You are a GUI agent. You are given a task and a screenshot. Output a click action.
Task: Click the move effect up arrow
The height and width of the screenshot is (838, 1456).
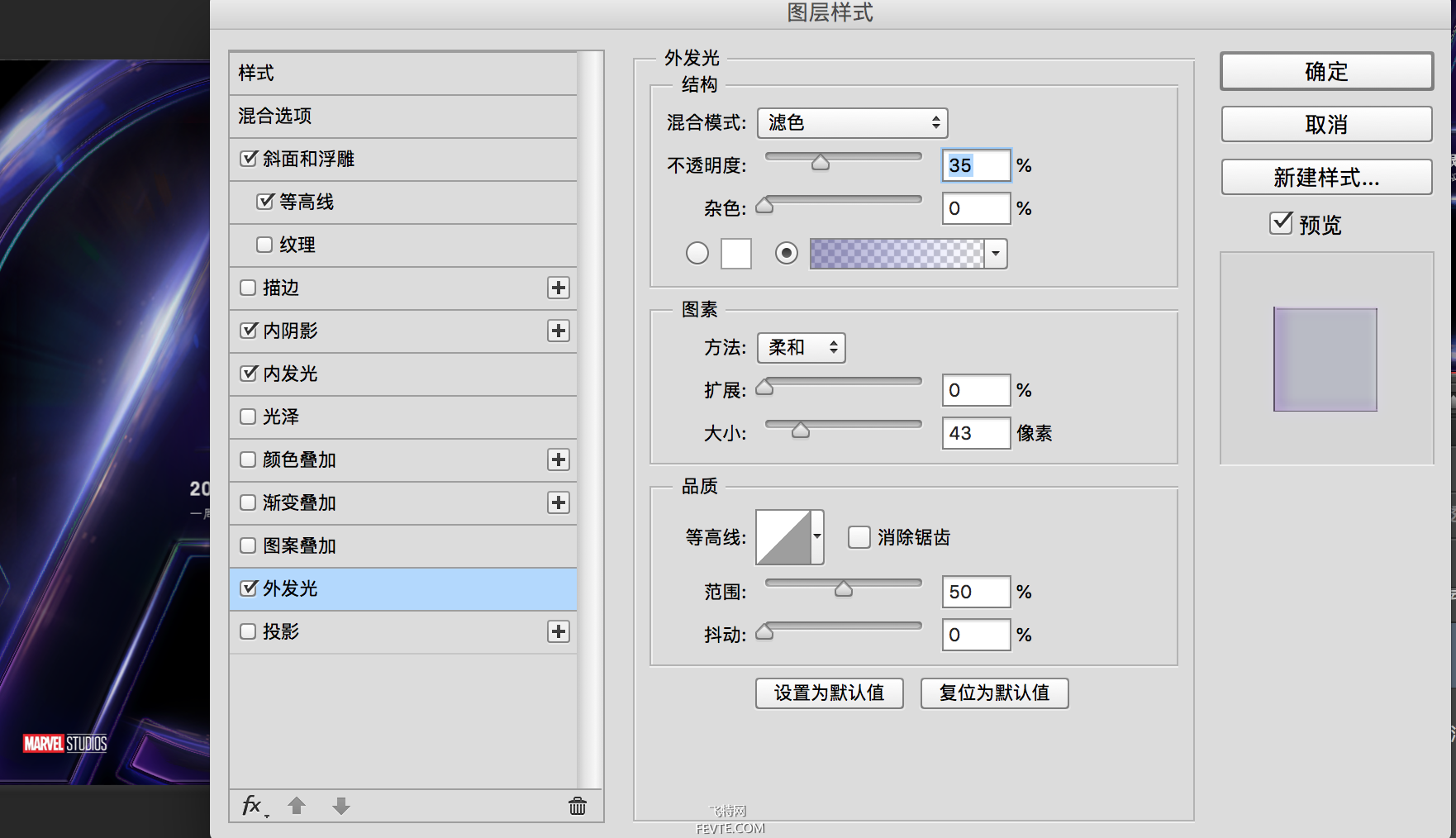point(297,806)
